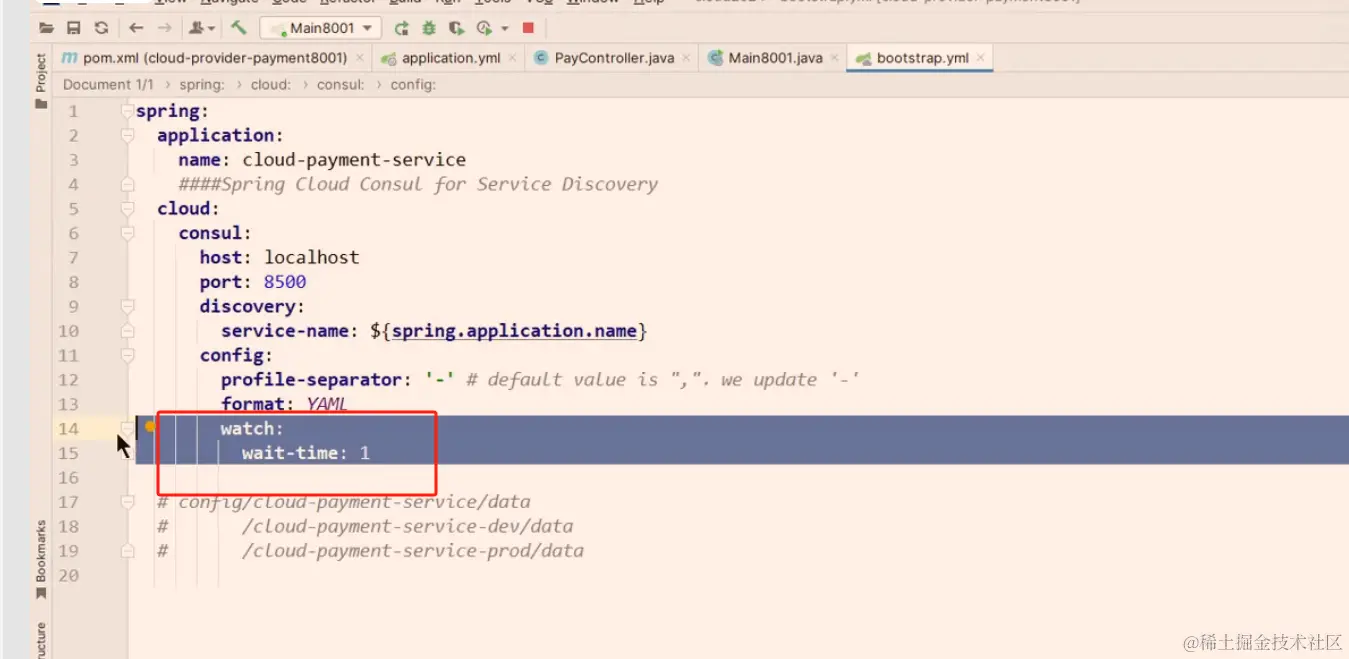Click line number 20 in gutter
The height and width of the screenshot is (659, 1349).
(x=68, y=576)
